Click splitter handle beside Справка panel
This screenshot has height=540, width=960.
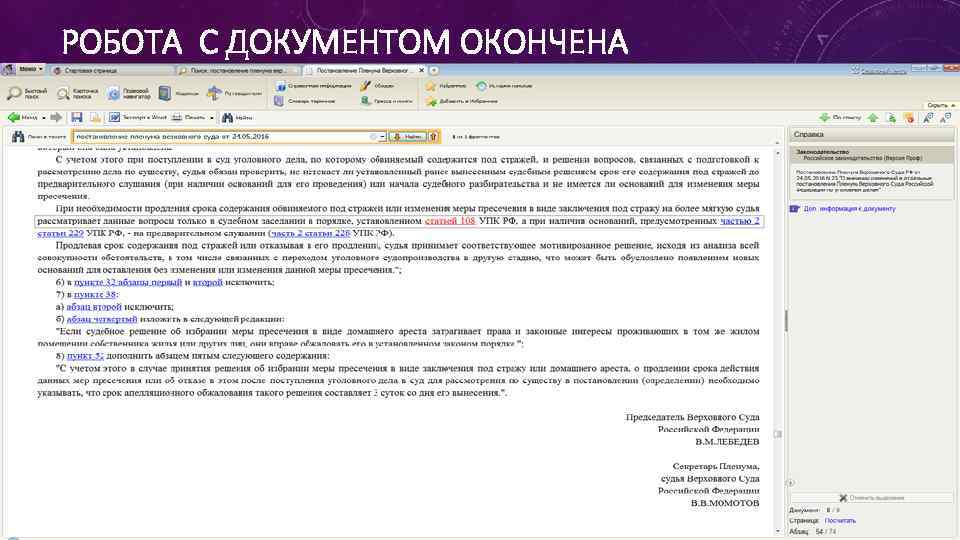(786, 320)
